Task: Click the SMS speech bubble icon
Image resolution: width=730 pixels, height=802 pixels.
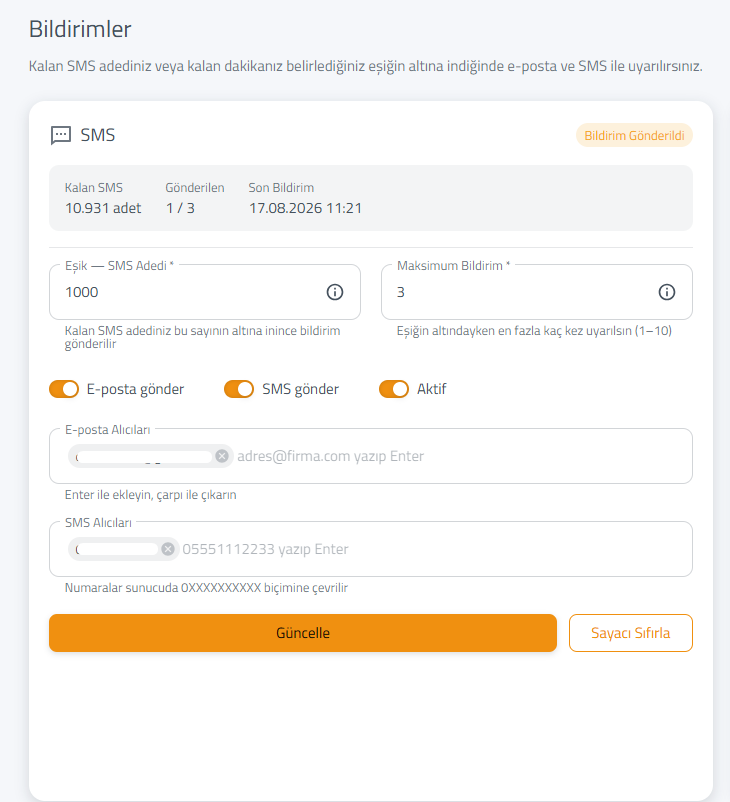Action: (60, 136)
